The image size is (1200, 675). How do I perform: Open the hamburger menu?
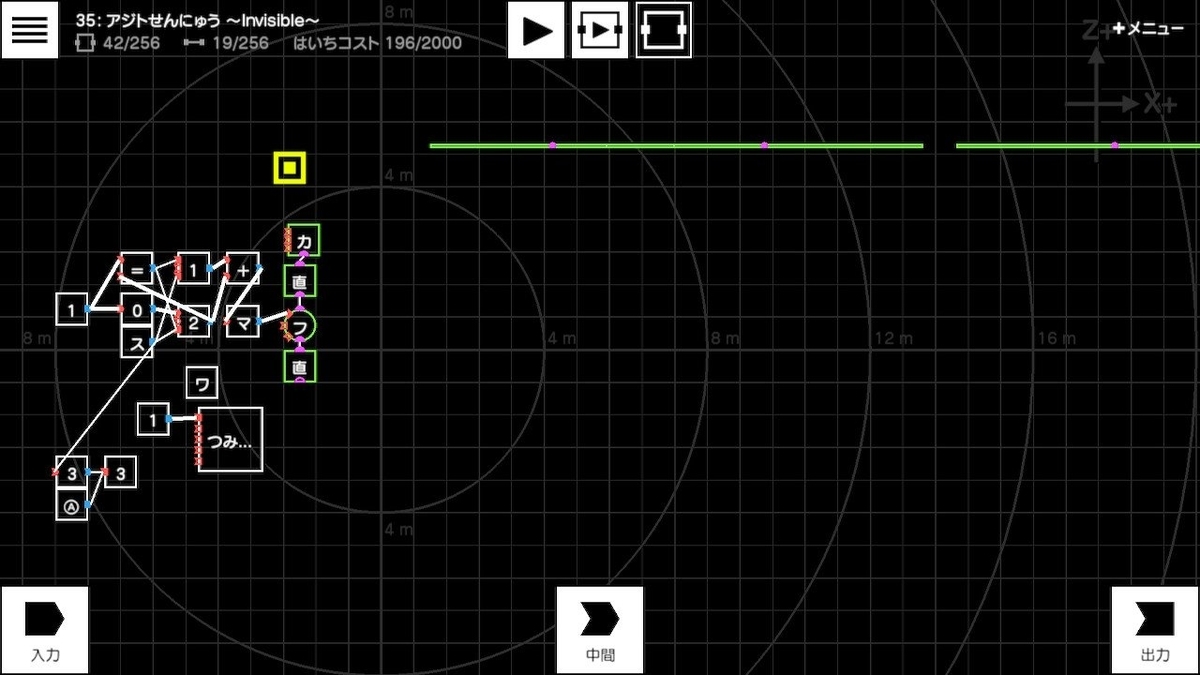click(x=30, y=29)
